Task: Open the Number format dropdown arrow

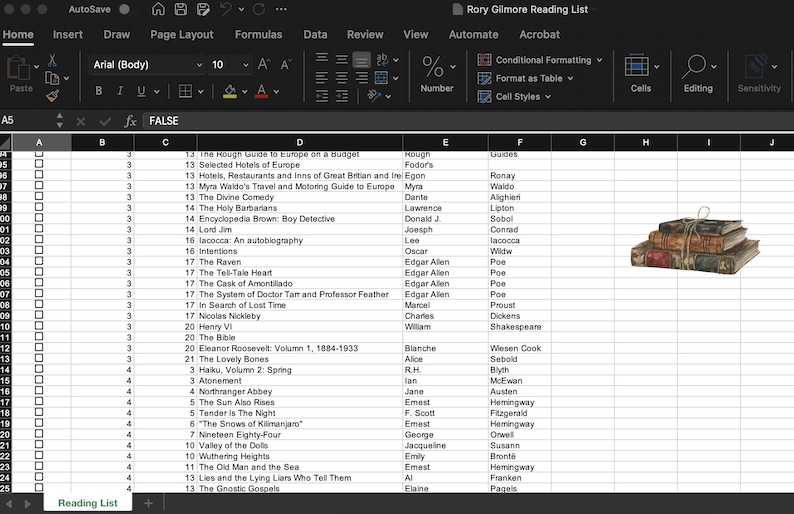Action: (x=453, y=66)
